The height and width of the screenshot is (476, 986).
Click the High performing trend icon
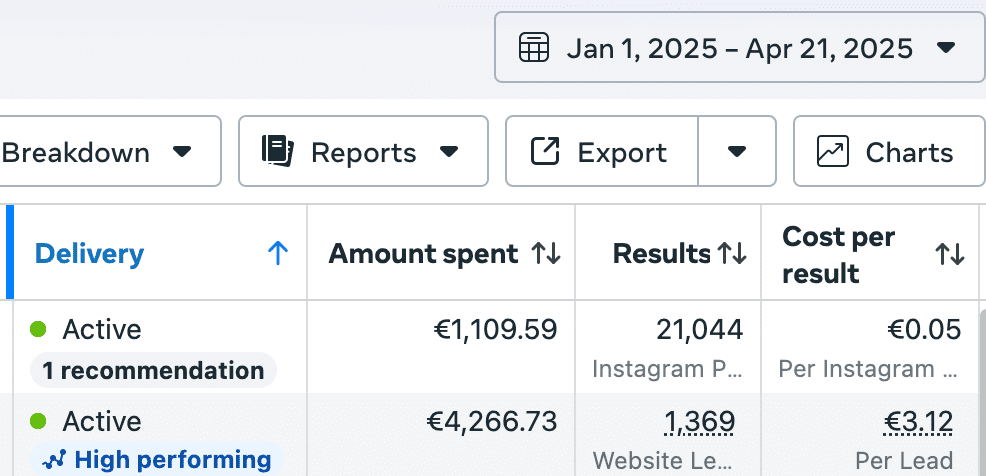point(55,460)
